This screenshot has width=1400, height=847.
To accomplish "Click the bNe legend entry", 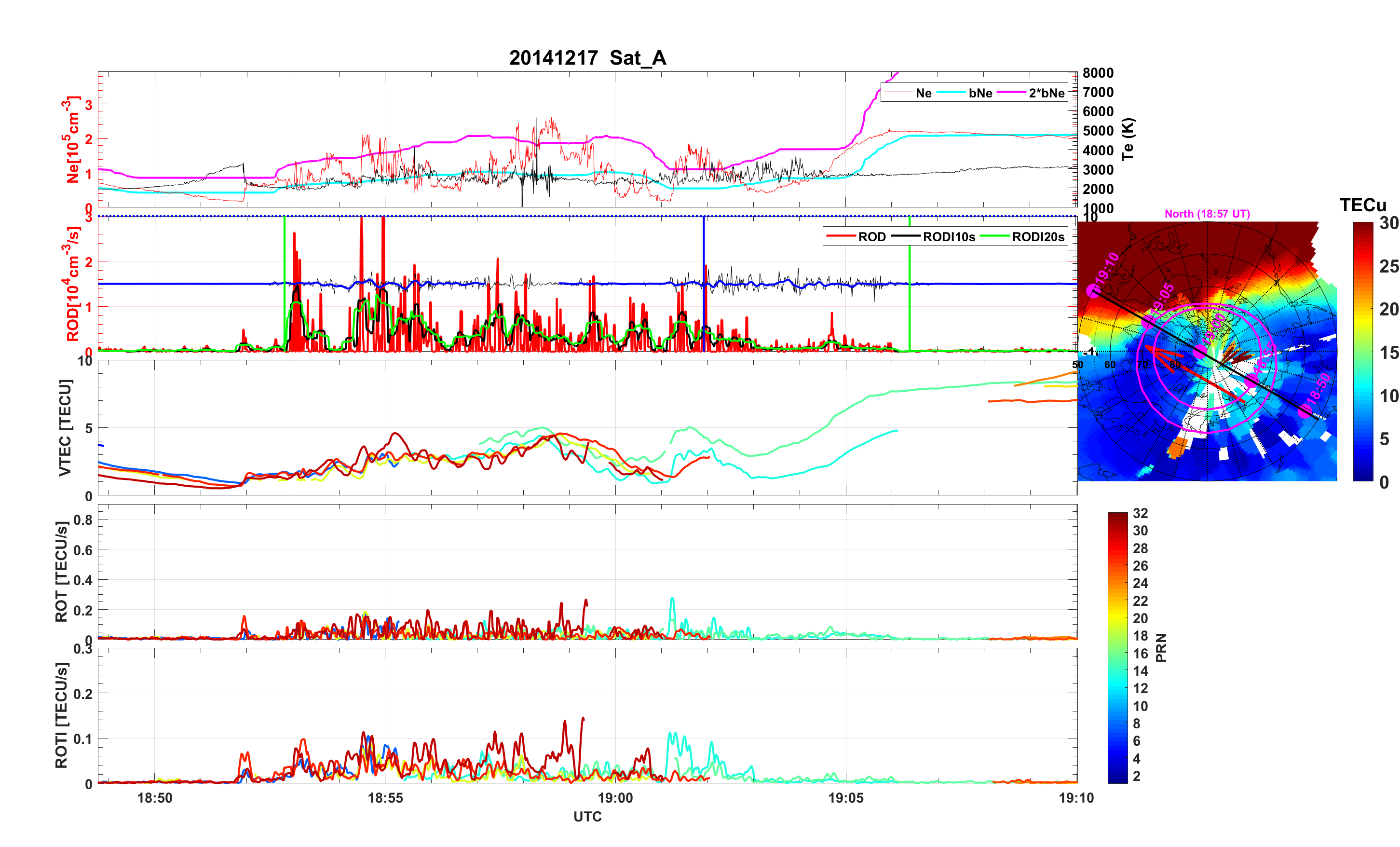I will click(x=980, y=93).
